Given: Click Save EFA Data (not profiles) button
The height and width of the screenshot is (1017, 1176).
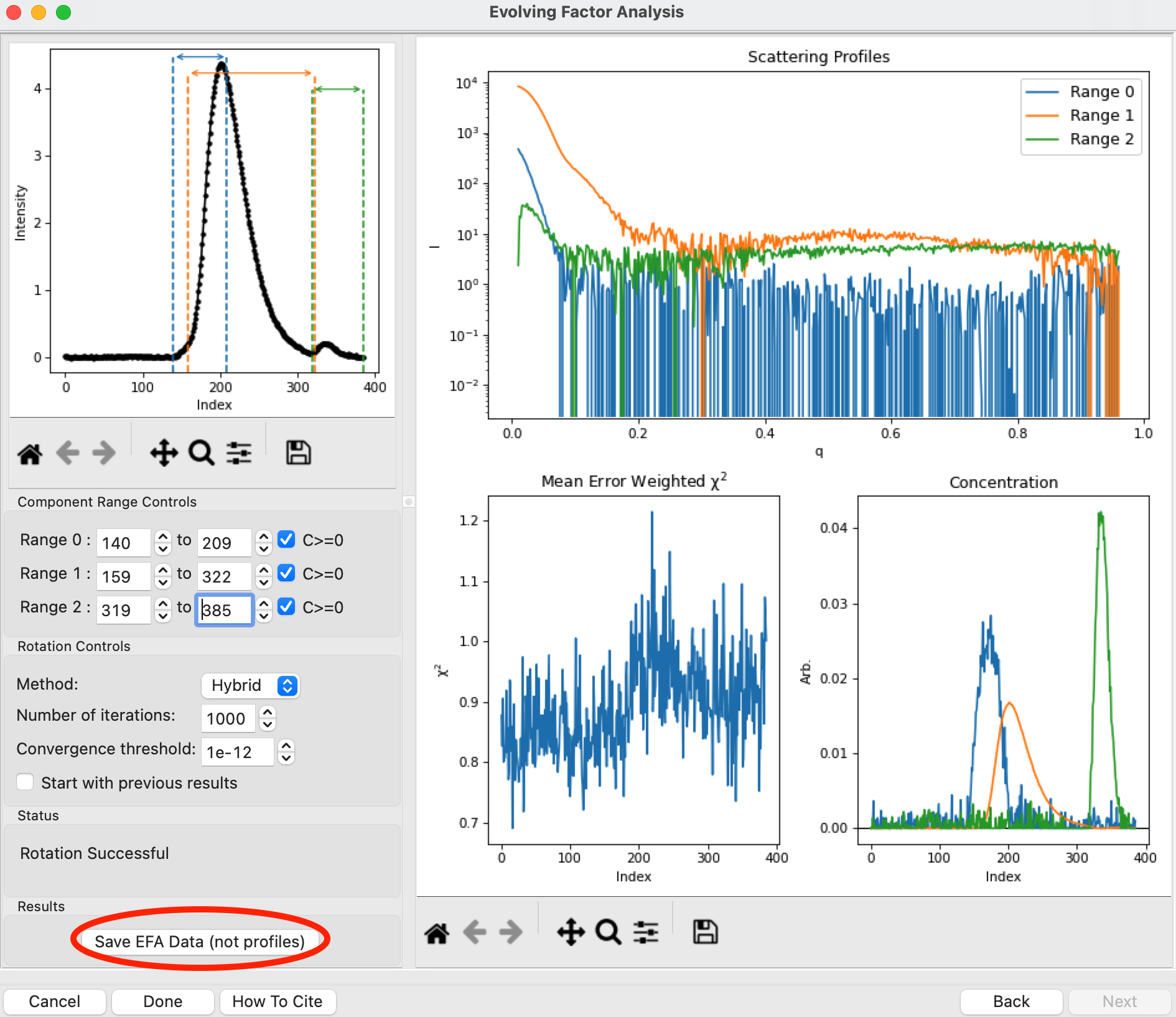Looking at the screenshot, I should pyautogui.click(x=199, y=941).
